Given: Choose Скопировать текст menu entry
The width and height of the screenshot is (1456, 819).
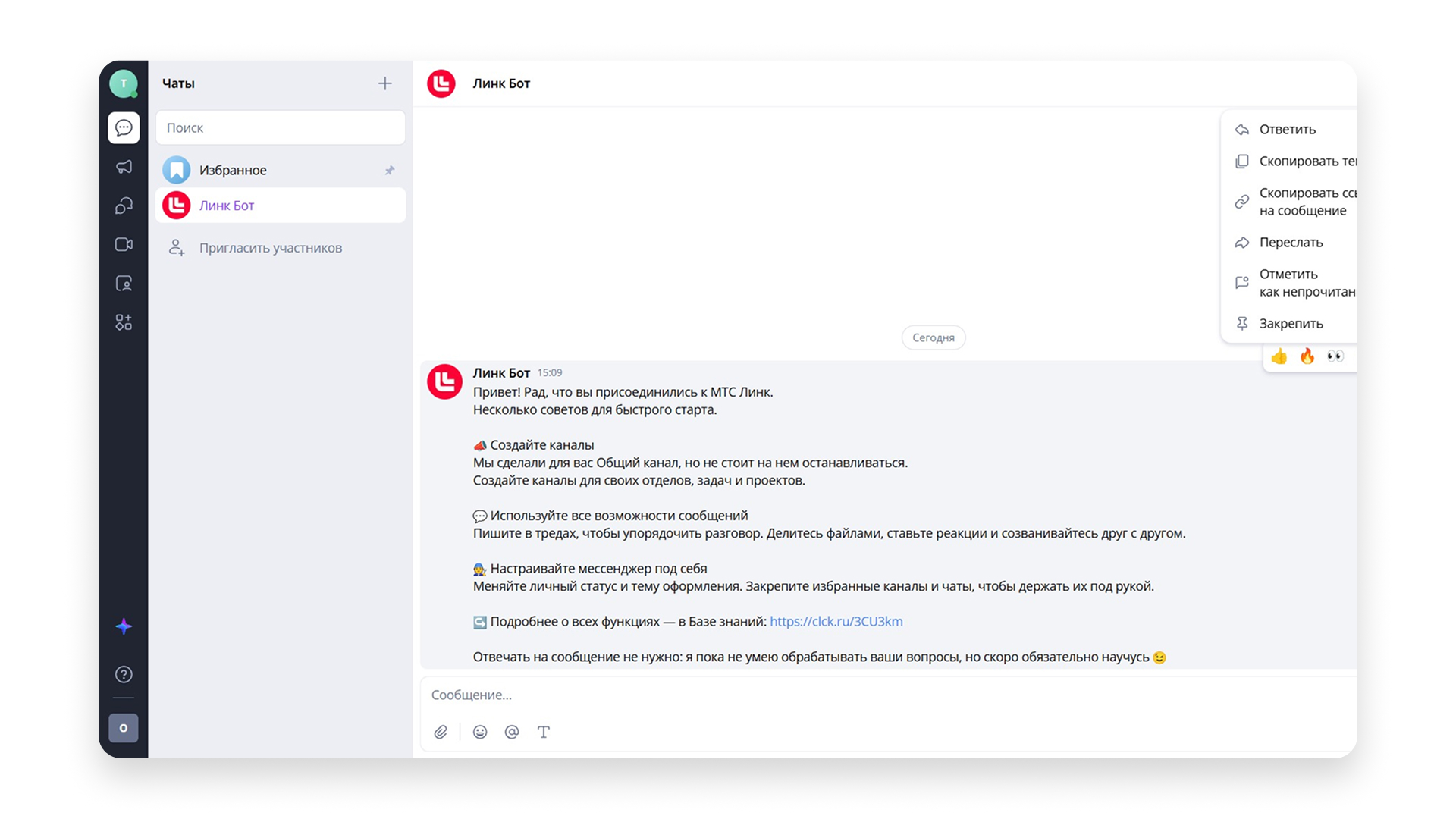Looking at the screenshot, I should pos(1289,162).
